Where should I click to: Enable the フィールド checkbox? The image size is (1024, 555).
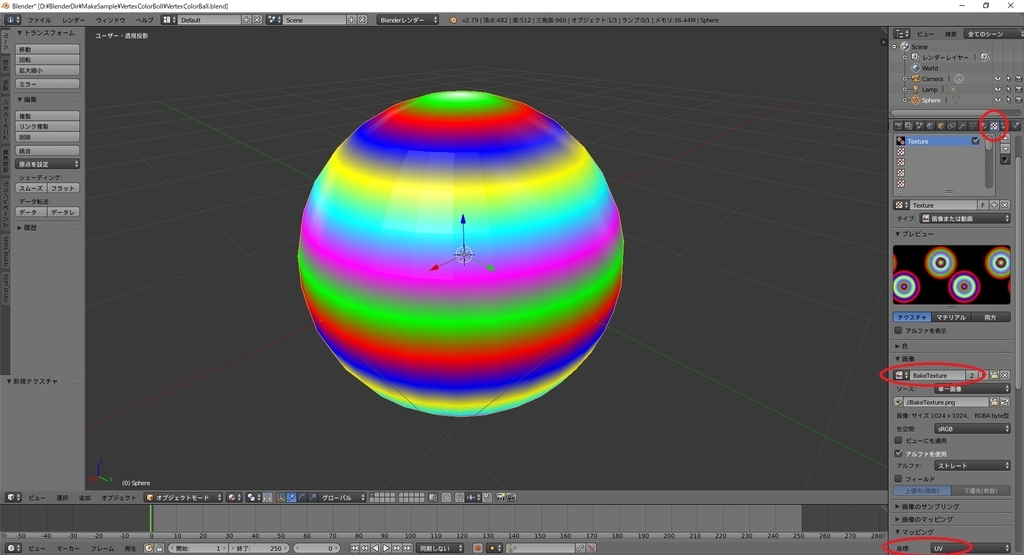[899, 479]
